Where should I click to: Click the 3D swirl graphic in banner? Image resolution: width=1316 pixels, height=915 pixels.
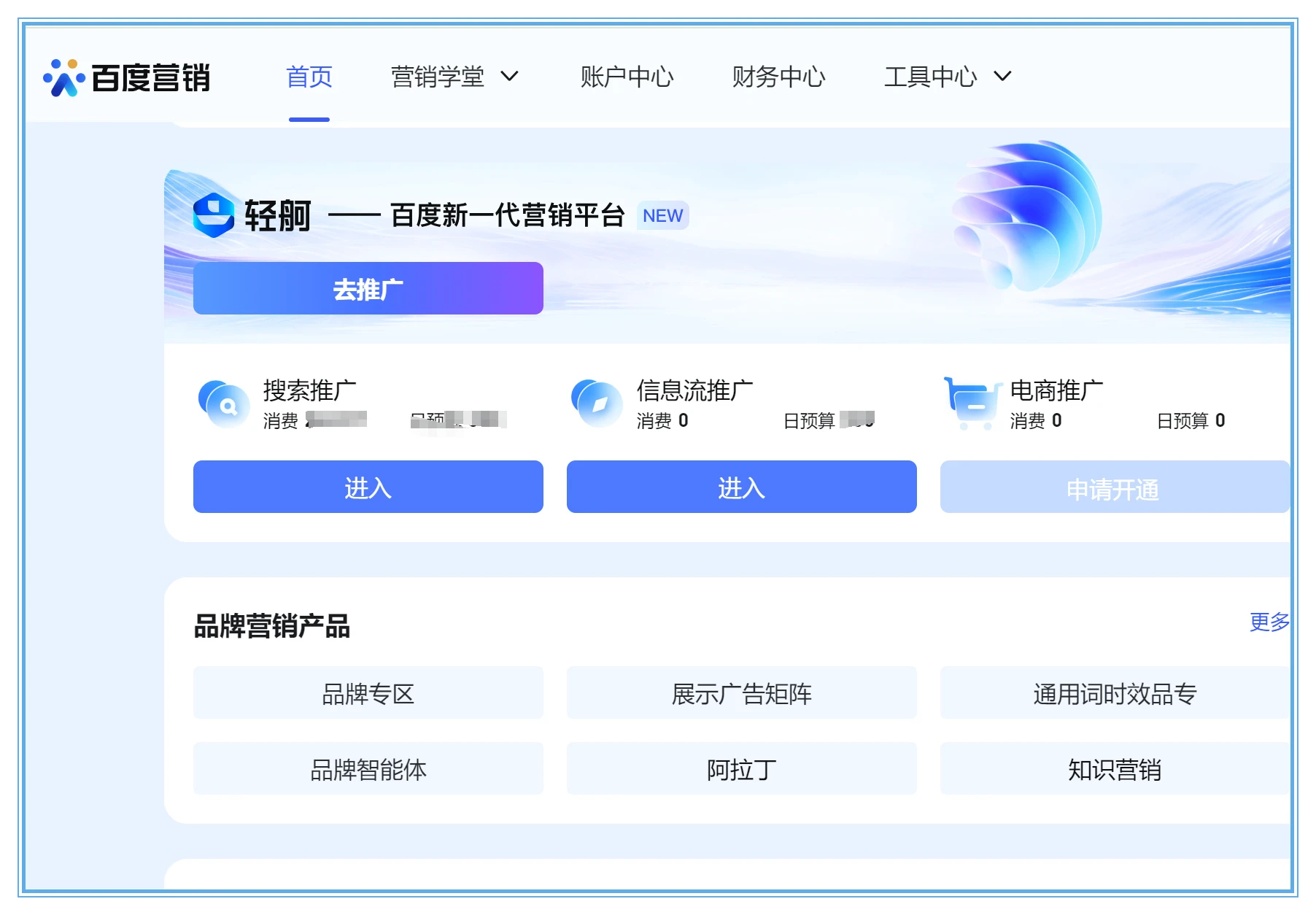(1029, 215)
